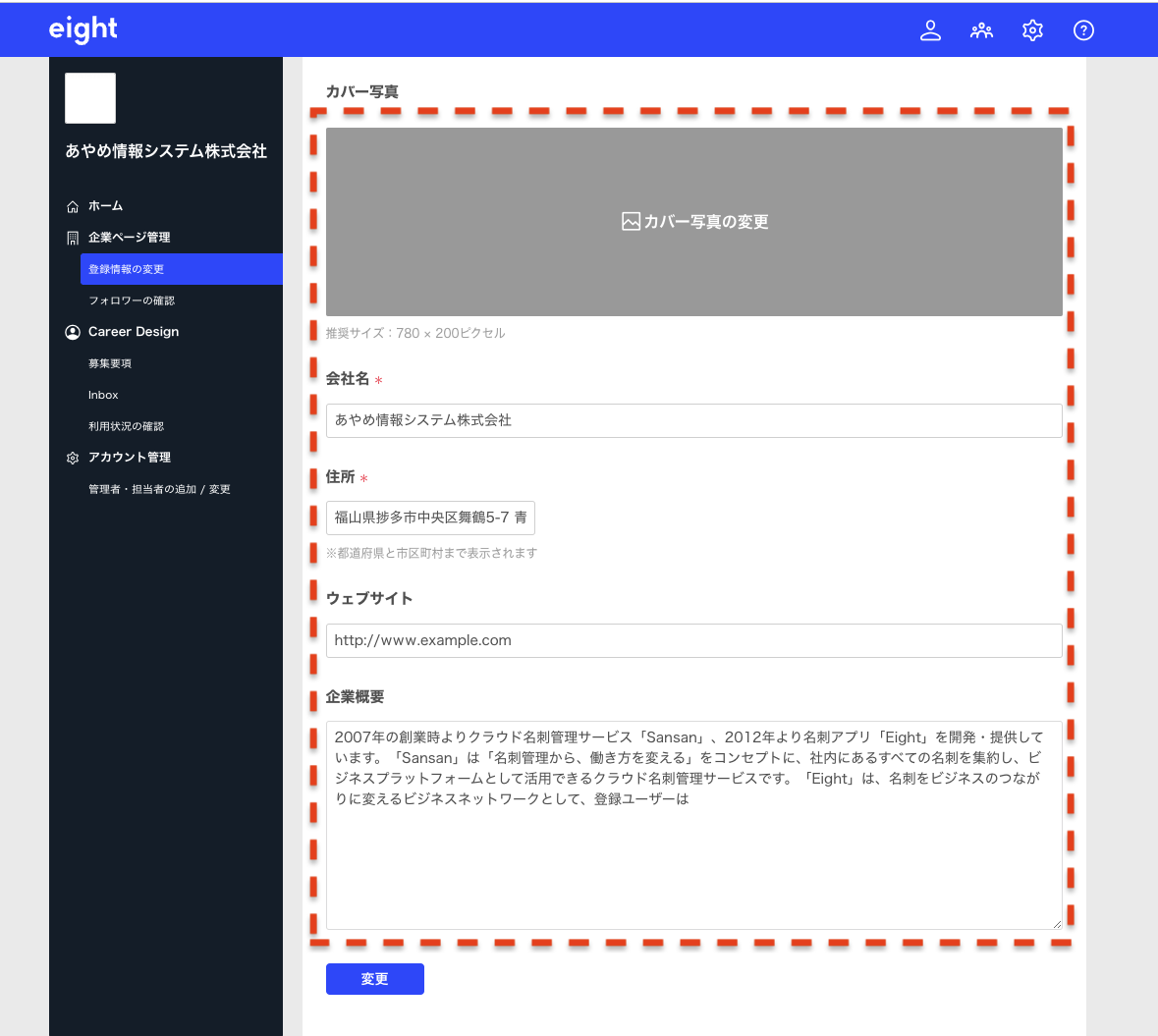Select アカウント管理 in sidebar
The image size is (1158, 1036).
coord(130,457)
